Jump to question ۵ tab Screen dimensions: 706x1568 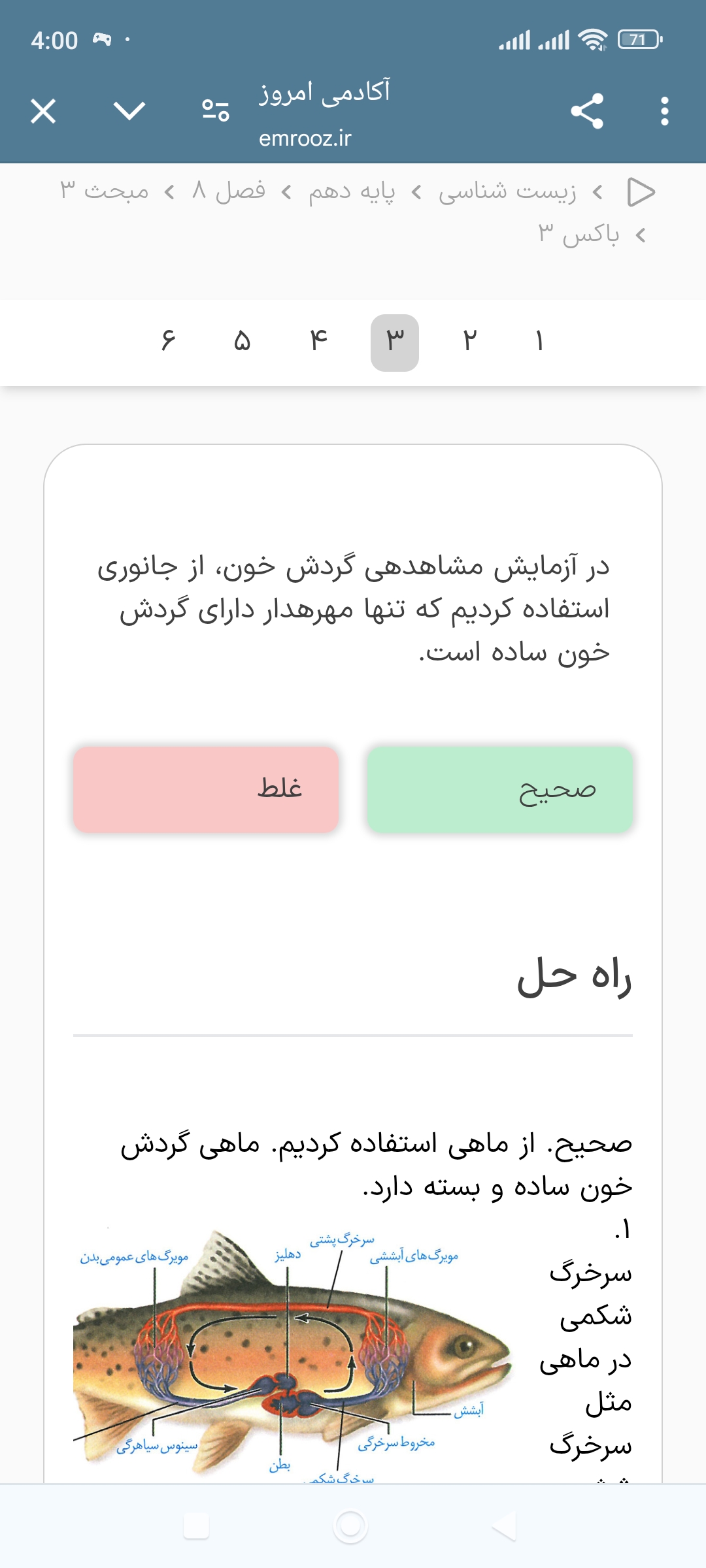[243, 342]
